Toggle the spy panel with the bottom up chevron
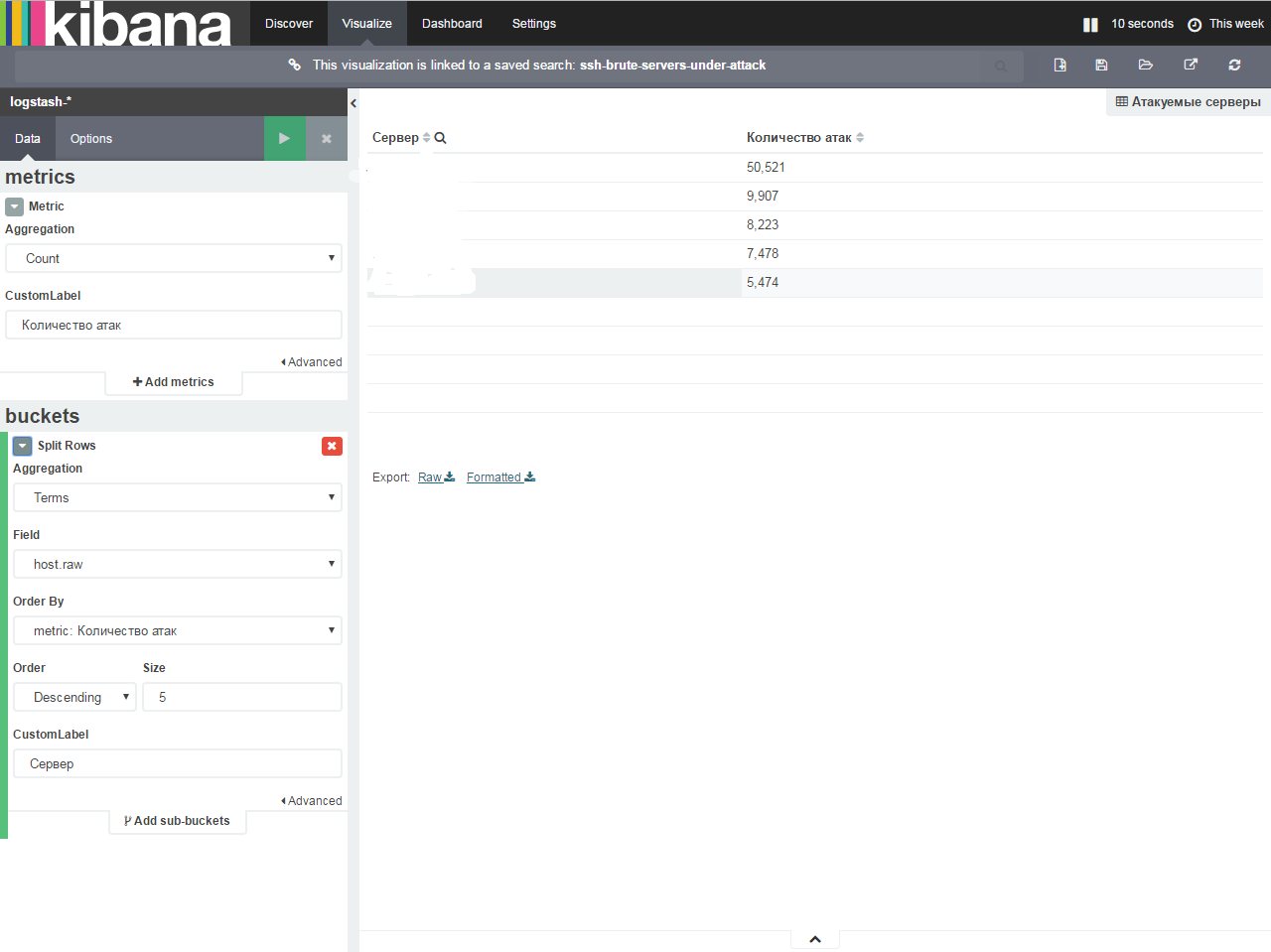Screen dimensions: 1271x952 tap(815, 940)
